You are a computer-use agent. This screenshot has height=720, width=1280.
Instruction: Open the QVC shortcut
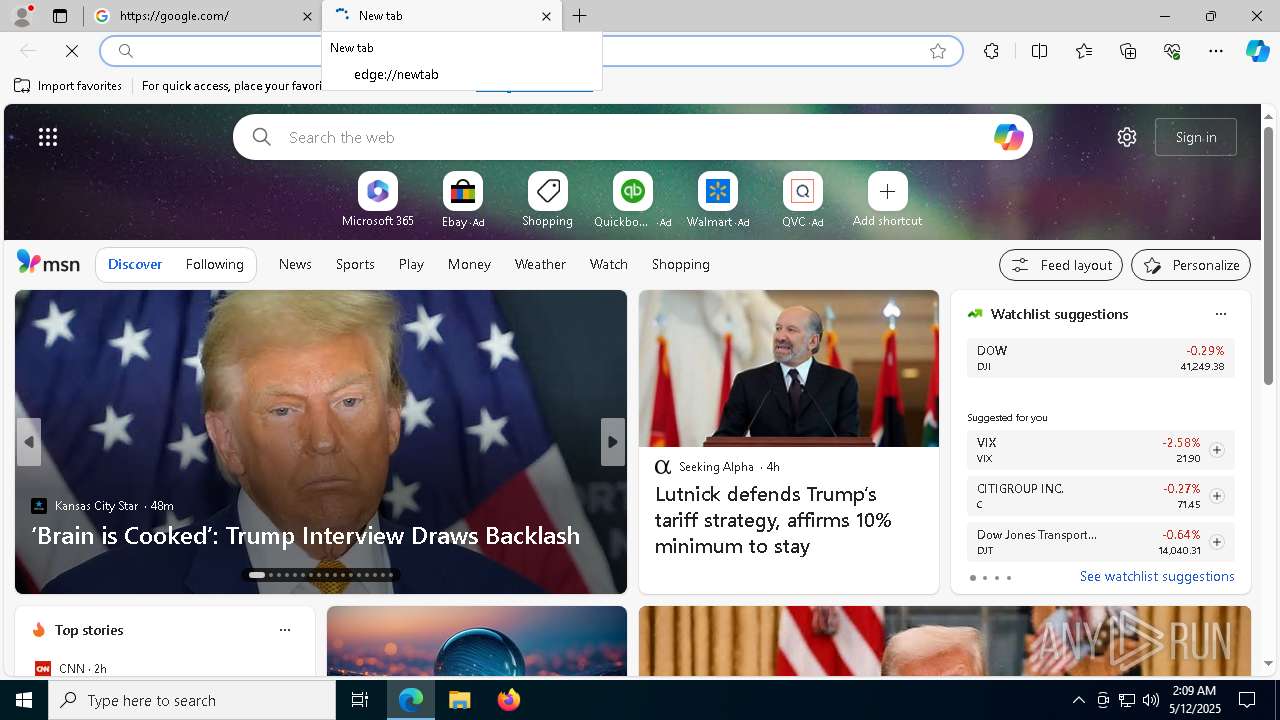[x=802, y=199]
